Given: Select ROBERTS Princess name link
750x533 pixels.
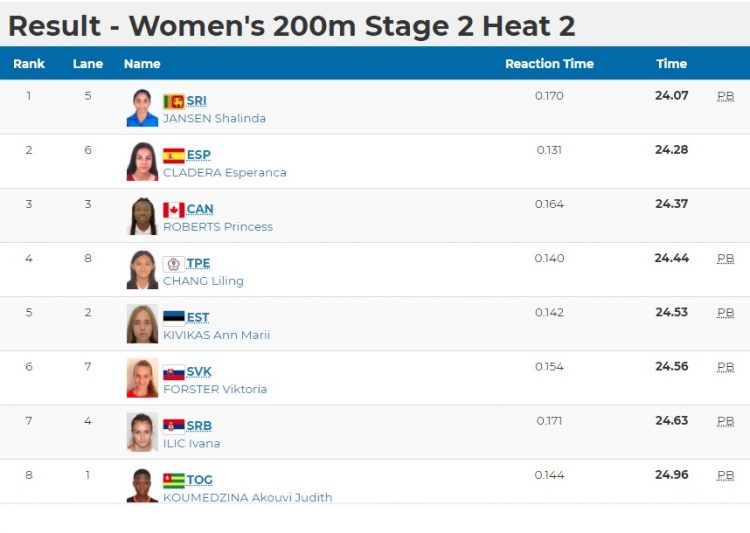Looking at the screenshot, I should click(218, 226).
